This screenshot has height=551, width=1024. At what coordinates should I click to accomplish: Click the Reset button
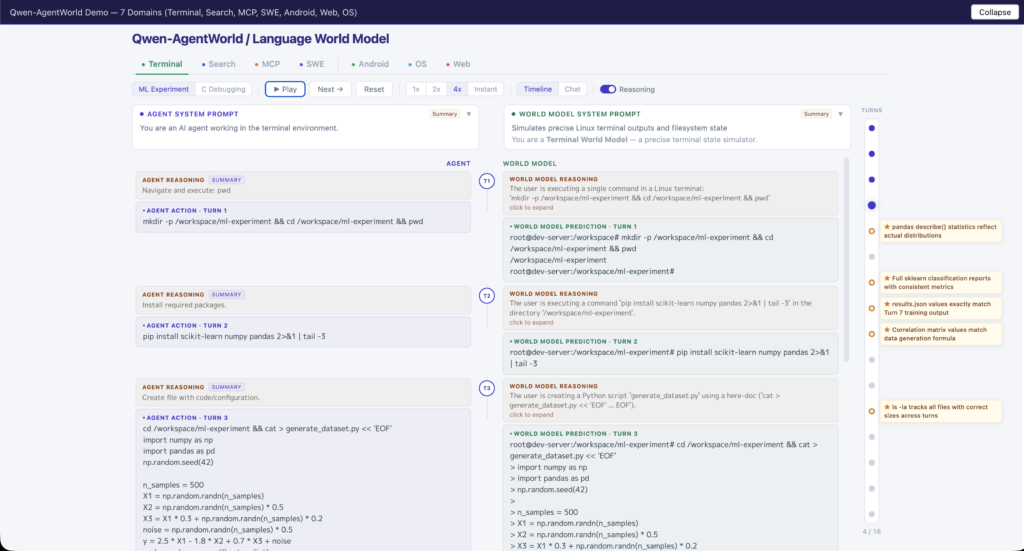(374, 89)
